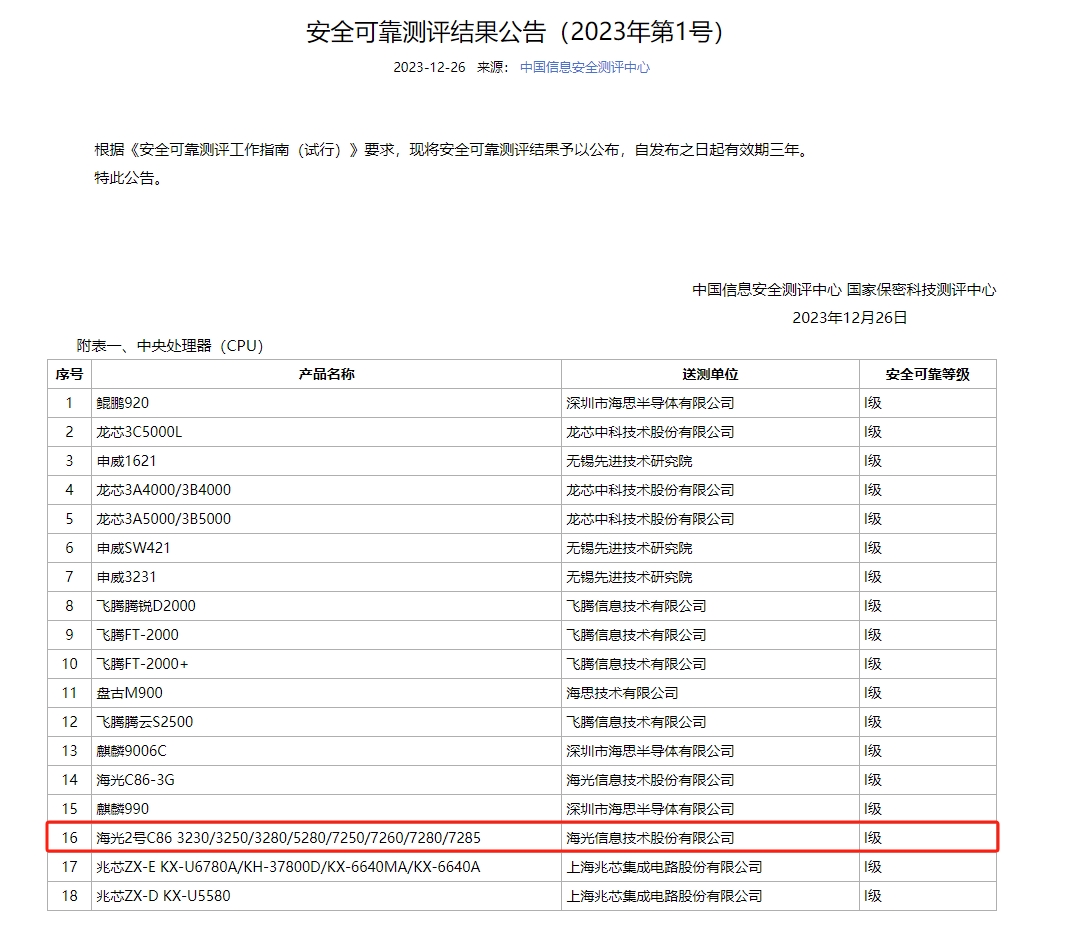The height and width of the screenshot is (928, 1072).
Task: Select the 麒麟9006C product cell
Action: point(131,751)
